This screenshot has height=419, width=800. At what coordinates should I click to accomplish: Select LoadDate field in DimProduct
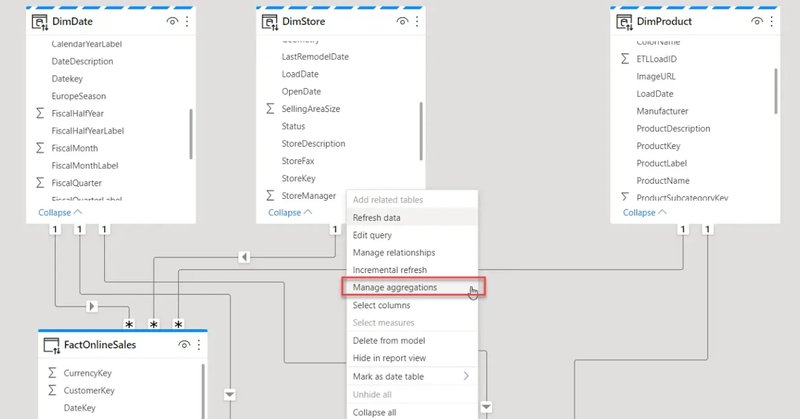coord(655,93)
